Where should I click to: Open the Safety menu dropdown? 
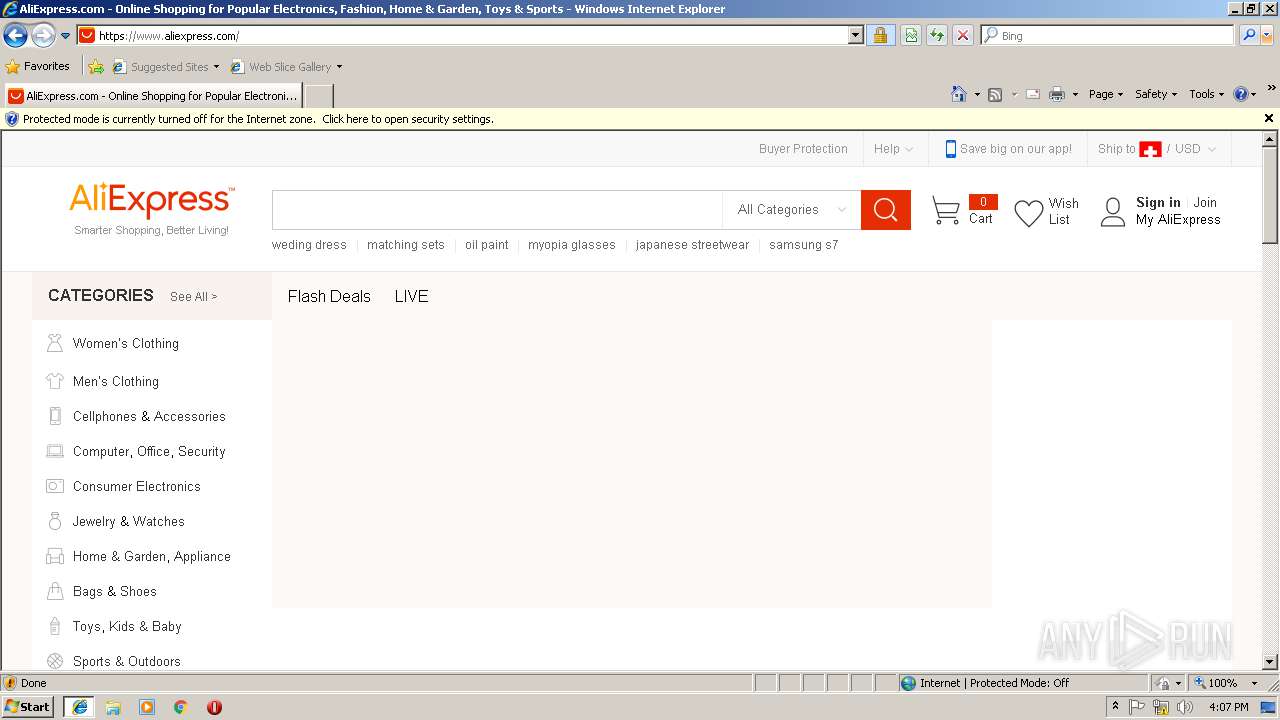pyautogui.click(x=1156, y=94)
